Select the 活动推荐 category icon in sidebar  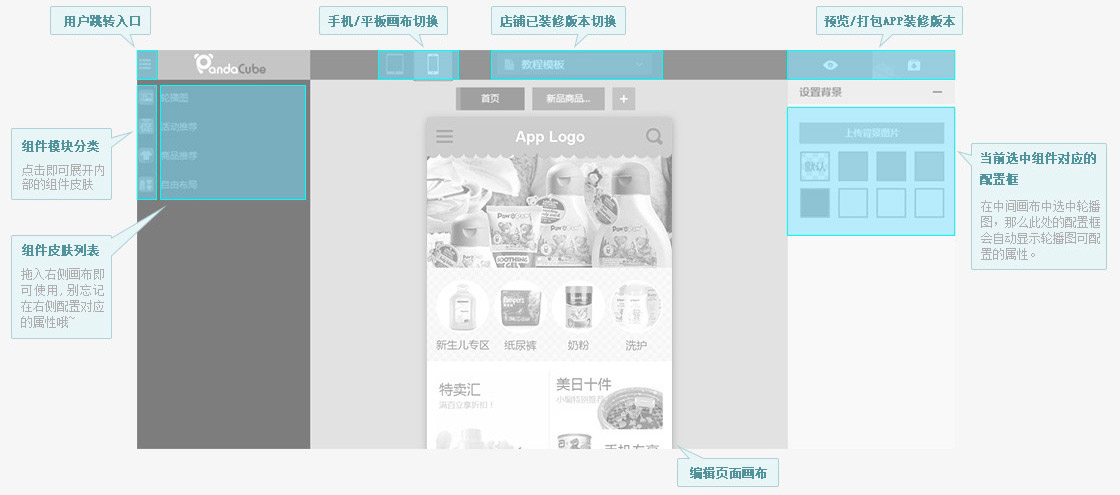pos(146,126)
